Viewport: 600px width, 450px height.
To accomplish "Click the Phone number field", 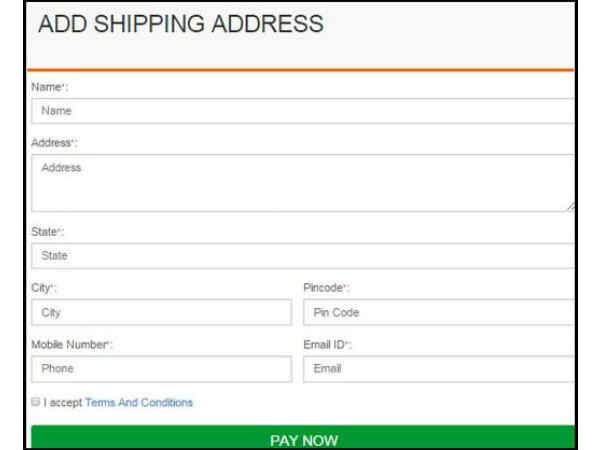I will pyautogui.click(x=161, y=369).
